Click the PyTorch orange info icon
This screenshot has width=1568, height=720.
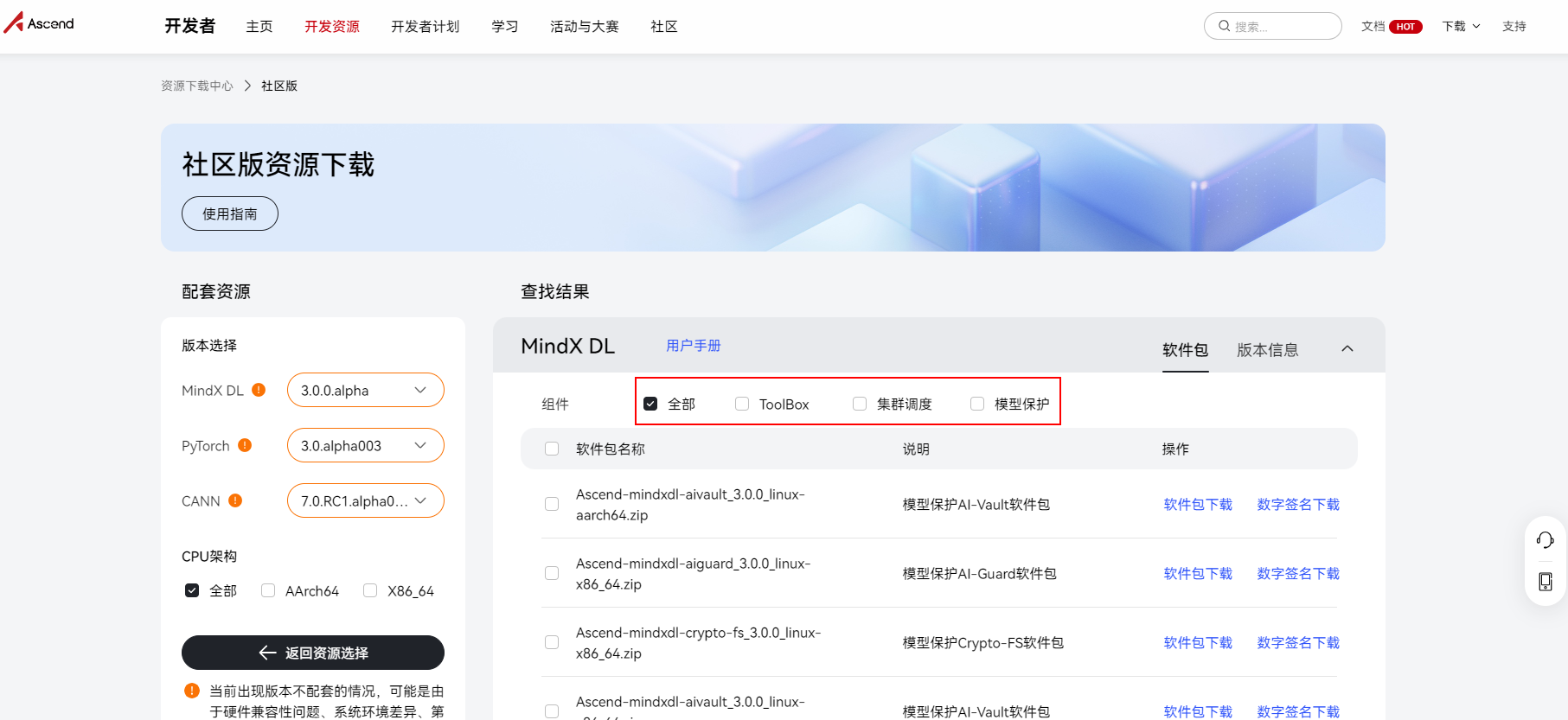[245, 445]
